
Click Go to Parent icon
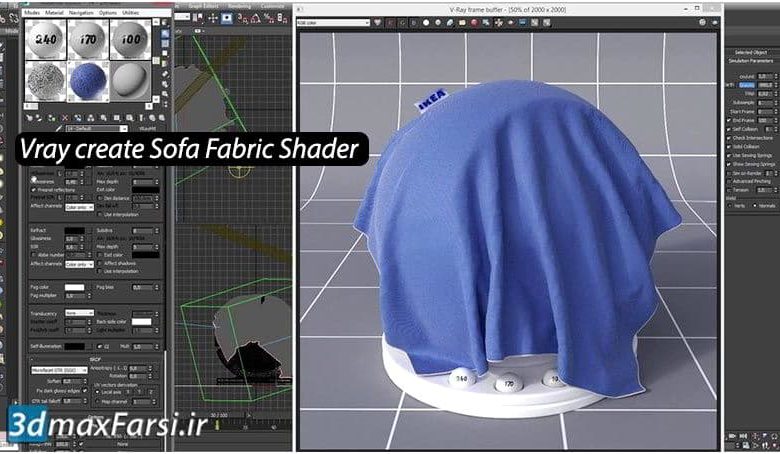152,118
